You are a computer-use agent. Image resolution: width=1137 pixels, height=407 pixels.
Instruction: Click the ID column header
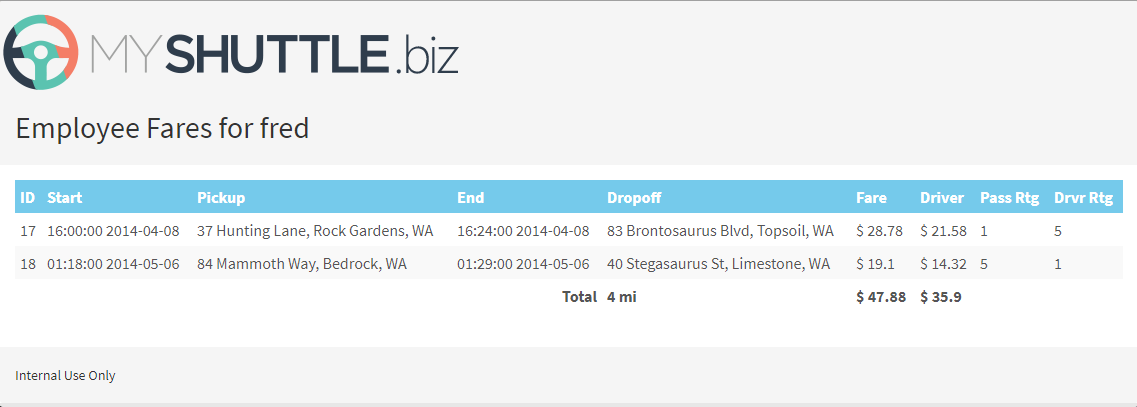28,197
